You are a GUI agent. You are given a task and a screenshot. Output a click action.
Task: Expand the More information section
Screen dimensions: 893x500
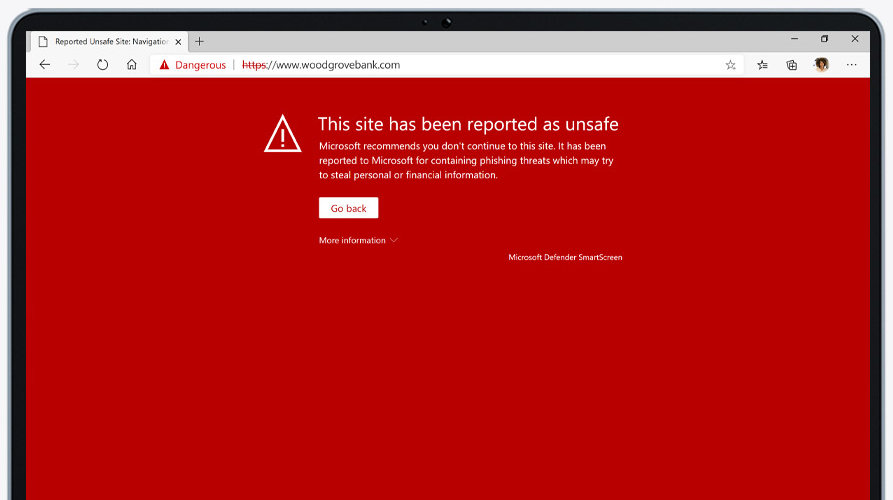pos(358,240)
